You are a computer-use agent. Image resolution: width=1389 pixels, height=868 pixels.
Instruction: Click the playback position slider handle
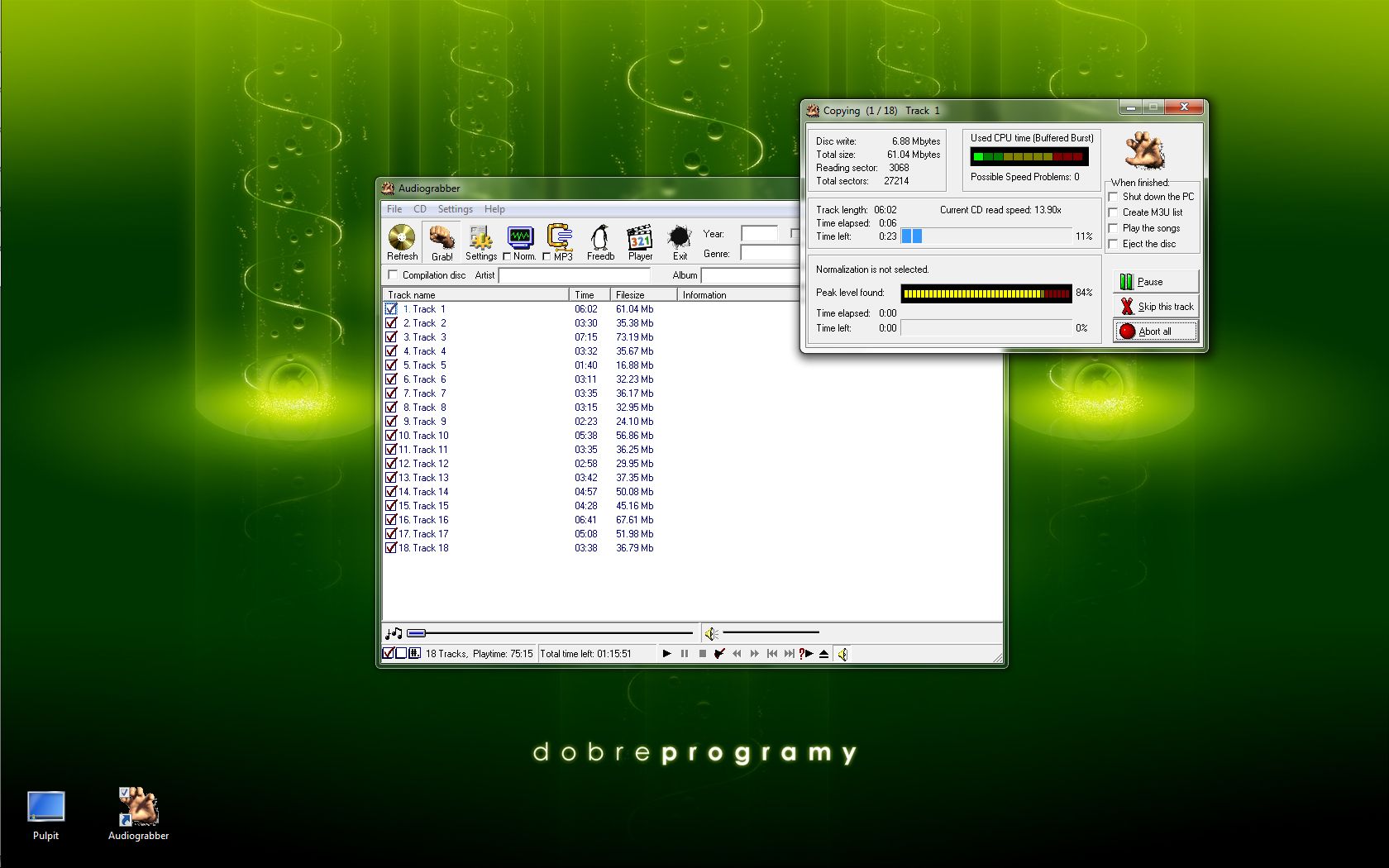[x=417, y=633]
